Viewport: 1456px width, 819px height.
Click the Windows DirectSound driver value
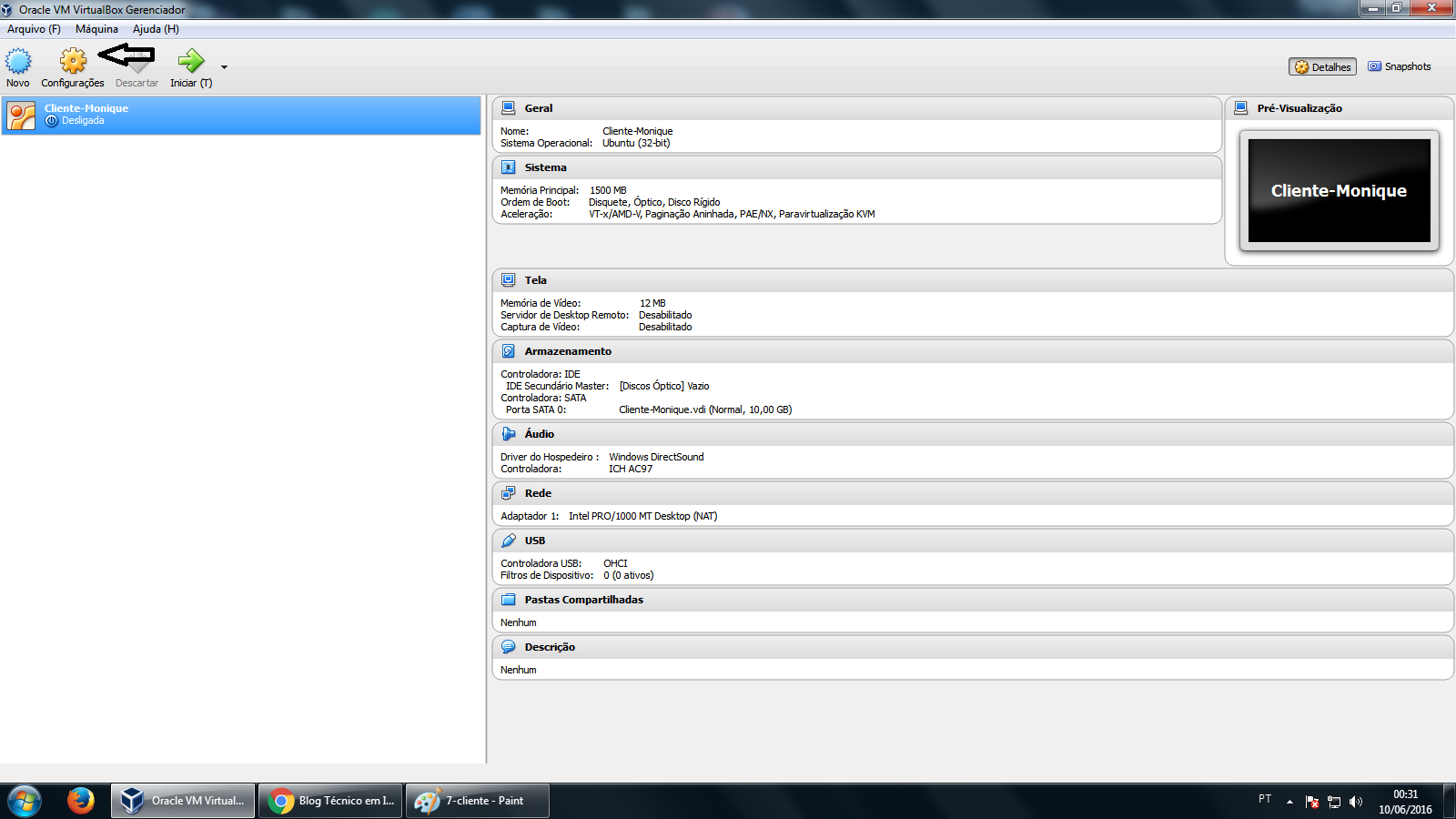[656, 457]
